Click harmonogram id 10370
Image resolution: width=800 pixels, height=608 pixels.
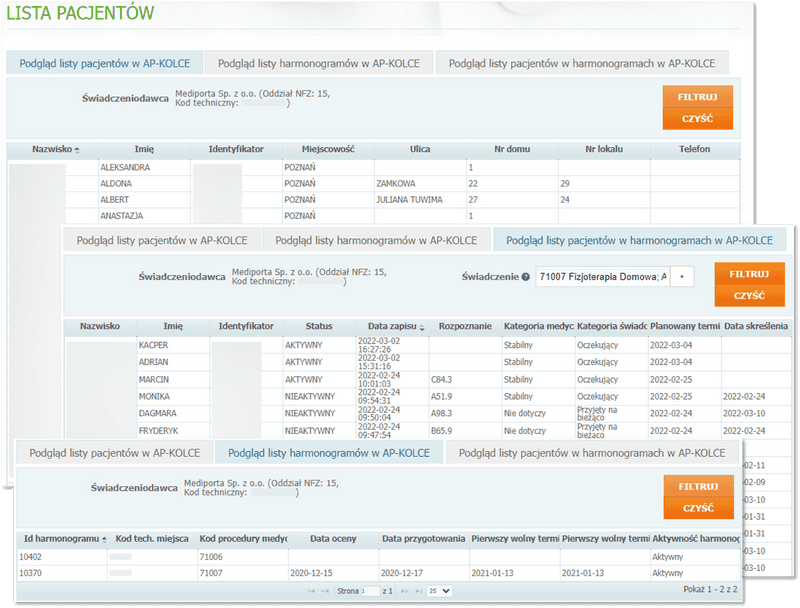[x=30, y=573]
